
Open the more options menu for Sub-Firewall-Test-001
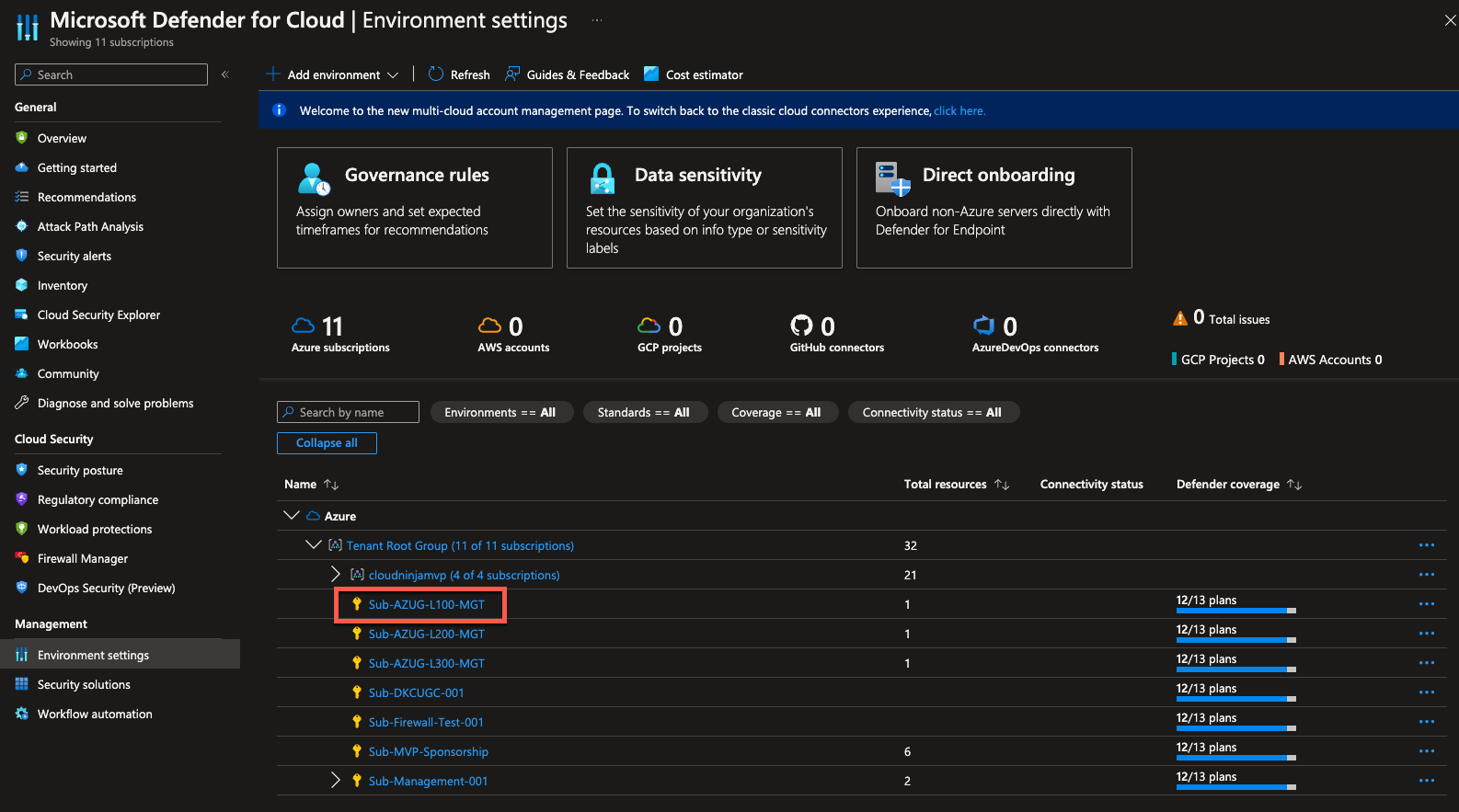pos(1427,722)
